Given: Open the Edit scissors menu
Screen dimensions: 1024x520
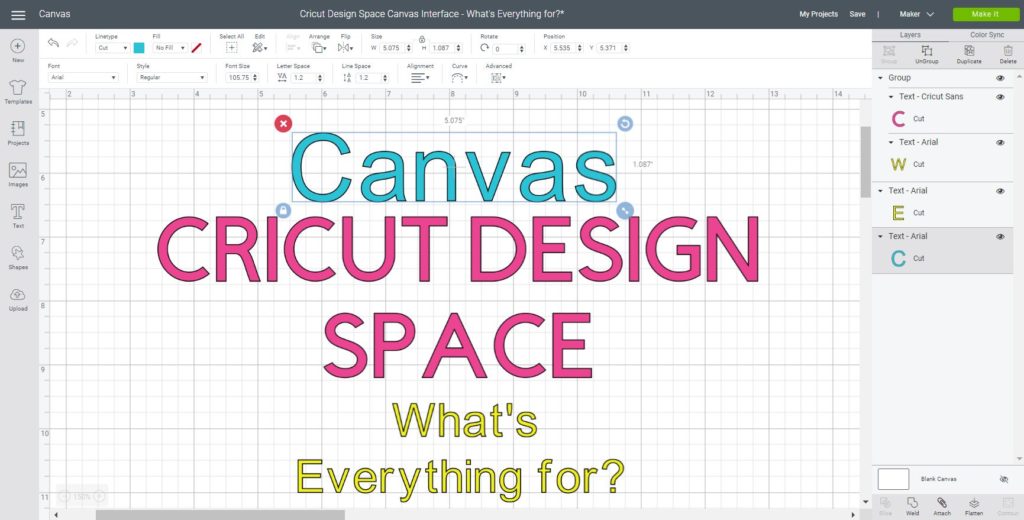Looking at the screenshot, I should [259, 48].
